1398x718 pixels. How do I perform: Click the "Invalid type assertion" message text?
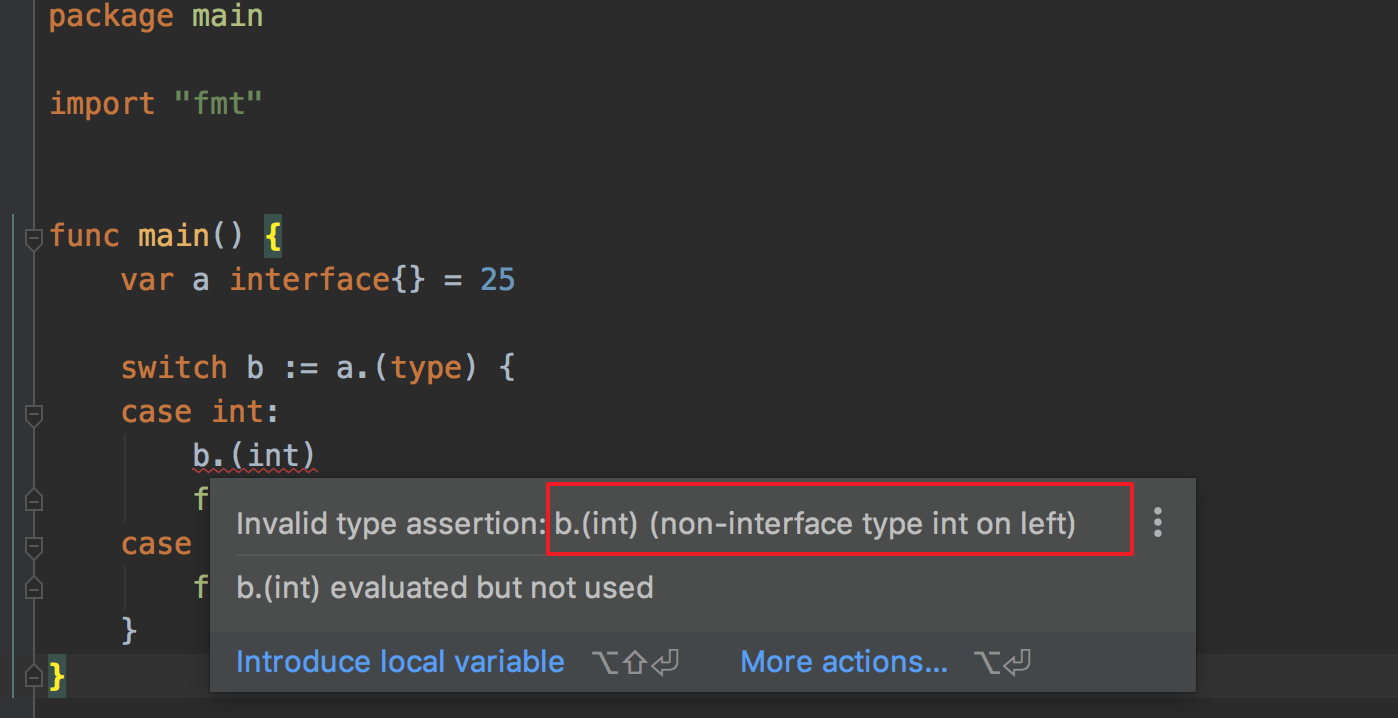[x=390, y=524]
